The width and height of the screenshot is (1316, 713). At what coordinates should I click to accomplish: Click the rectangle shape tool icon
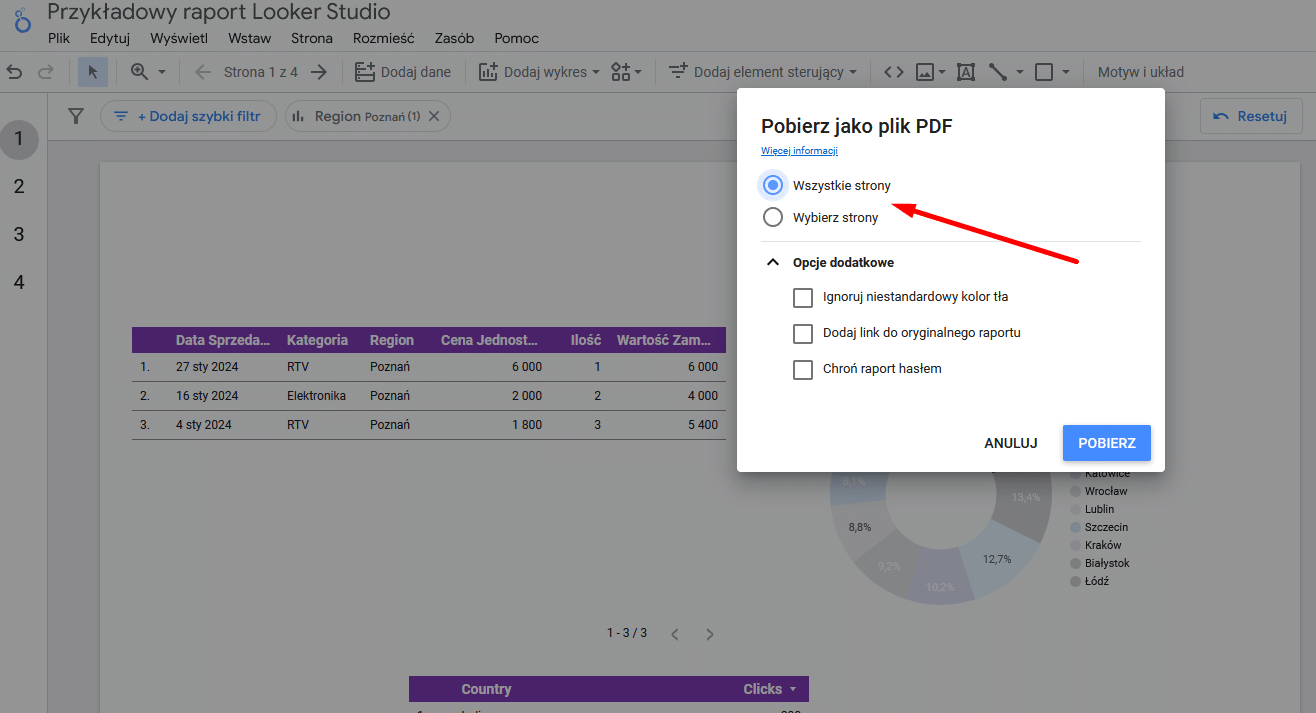pyautogui.click(x=1044, y=72)
